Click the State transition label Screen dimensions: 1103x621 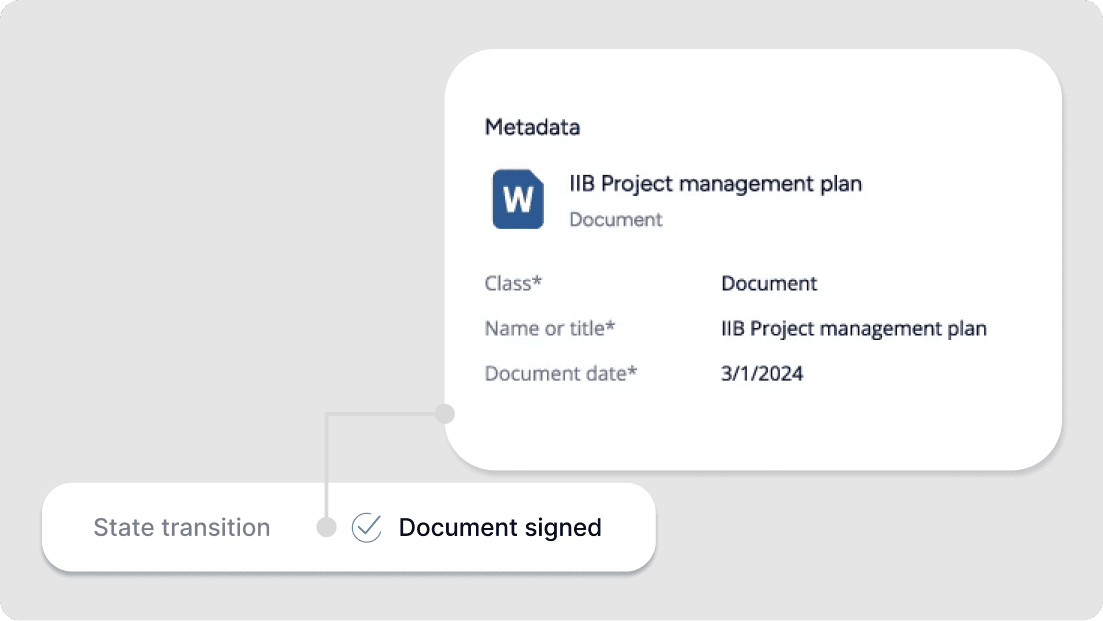(181, 527)
